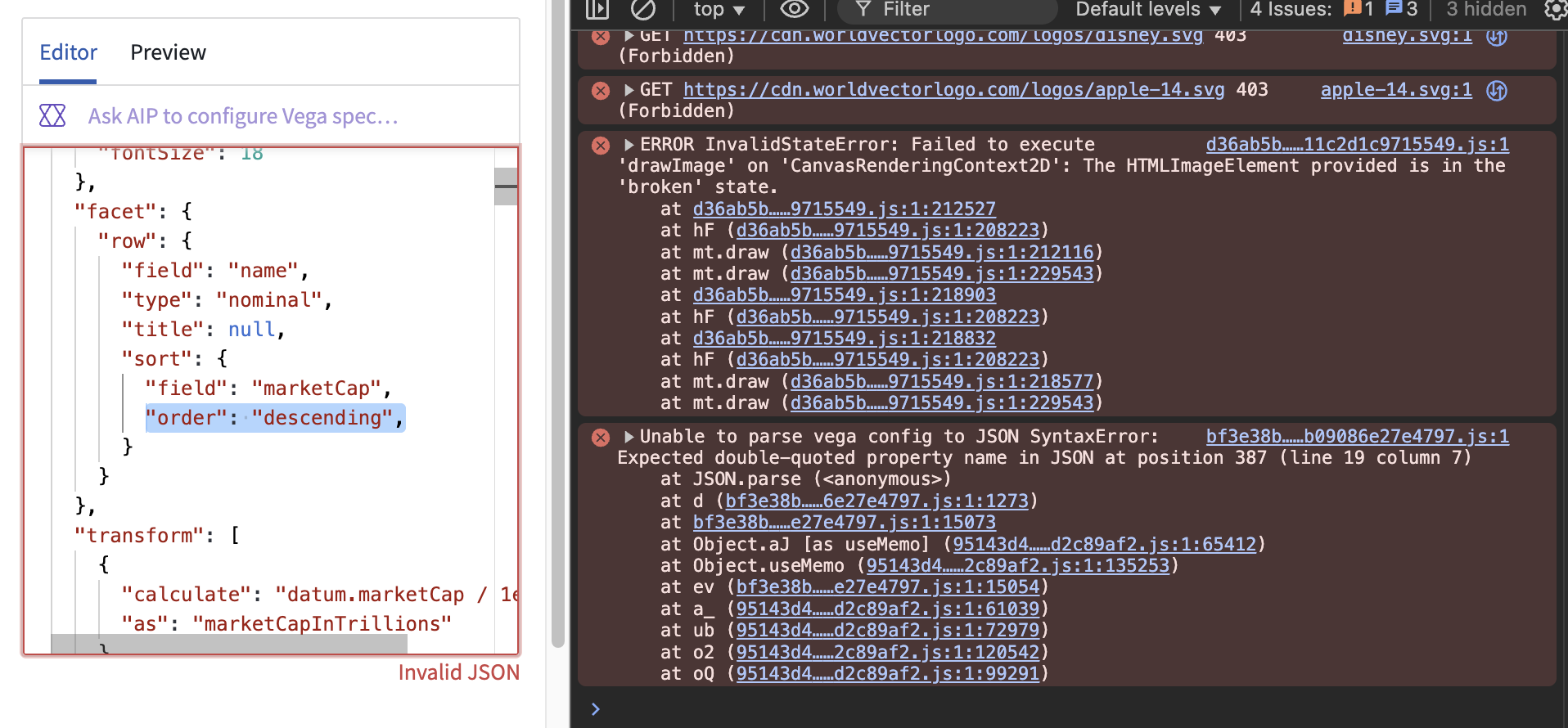The width and height of the screenshot is (1568, 728).
Task: Switch to the Preview tab
Action: pyautogui.click(x=169, y=52)
